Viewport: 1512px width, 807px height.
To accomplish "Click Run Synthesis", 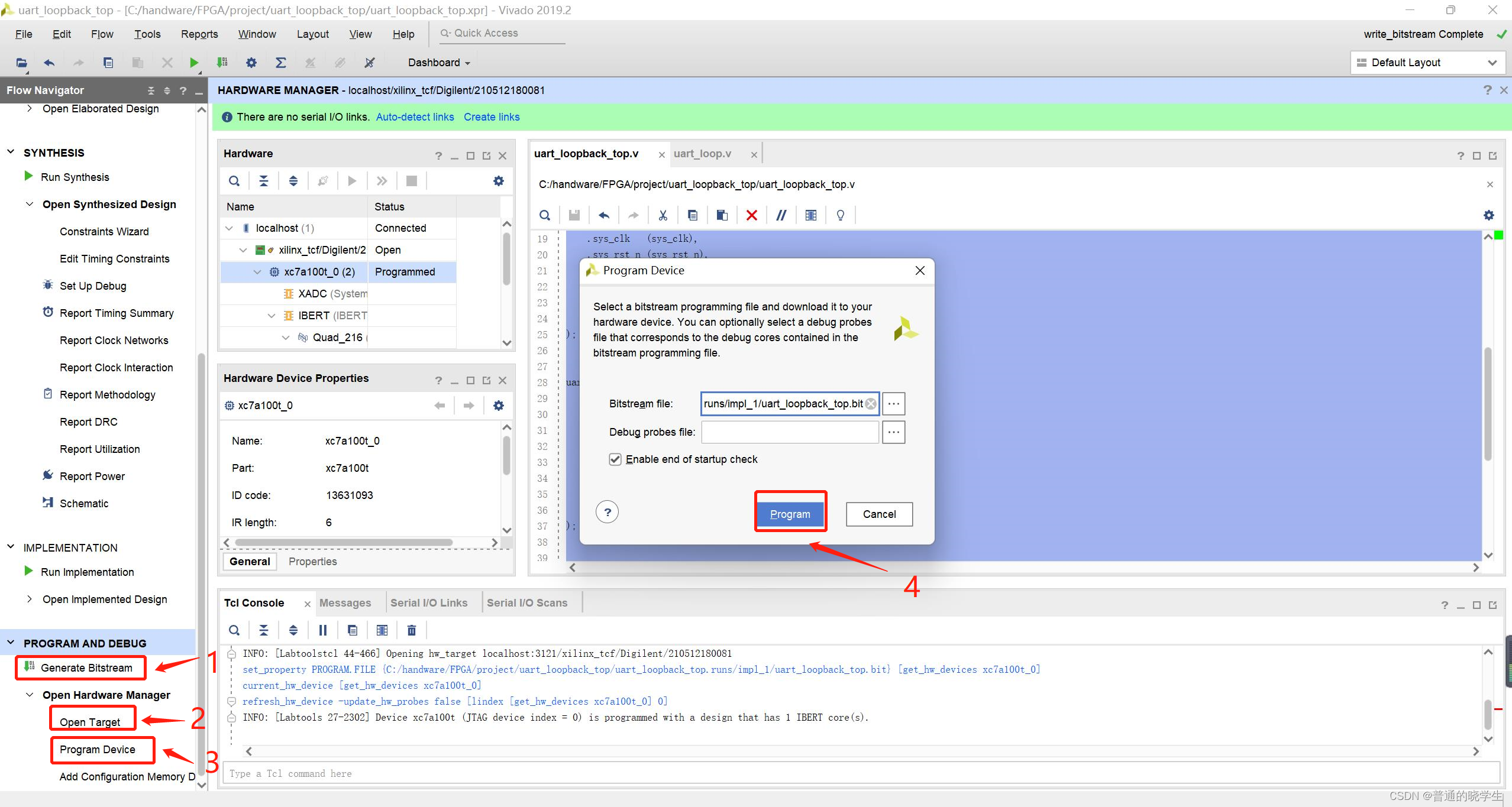I will (75, 177).
